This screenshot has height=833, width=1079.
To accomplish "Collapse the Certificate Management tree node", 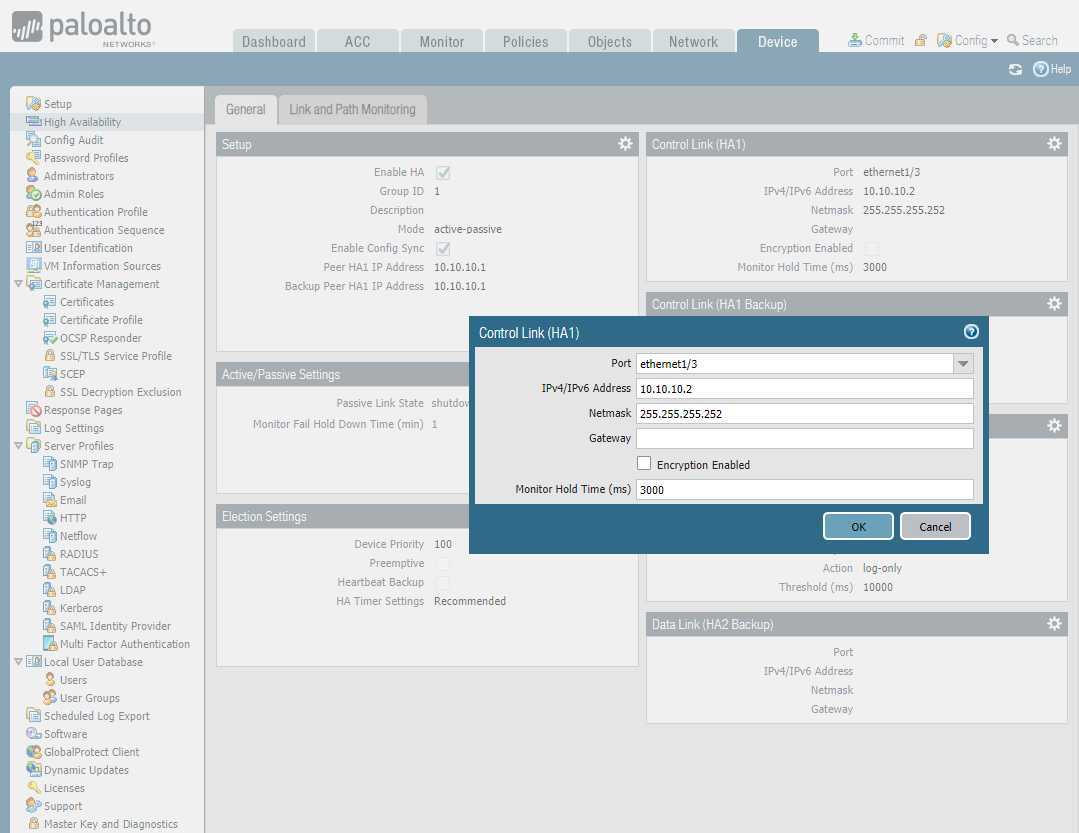I will click(19, 284).
